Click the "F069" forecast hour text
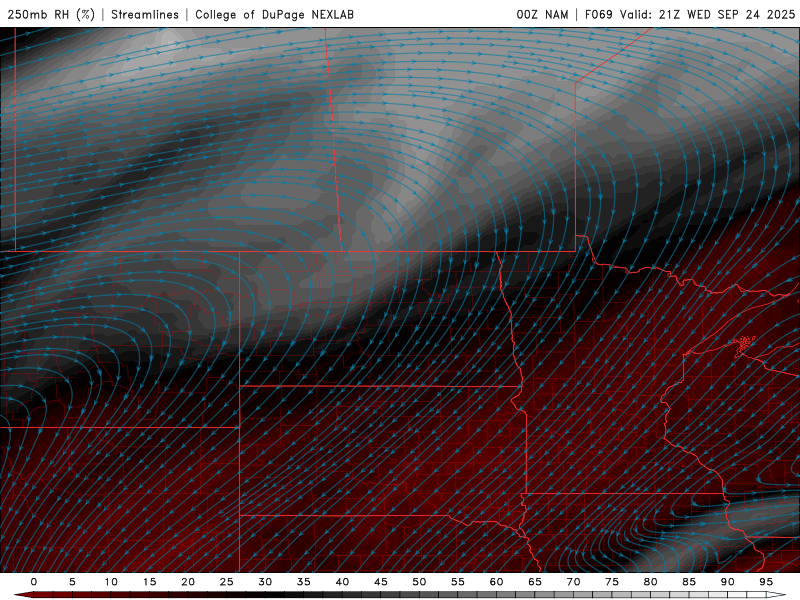Viewport: 800px width, 600px height. [x=598, y=15]
